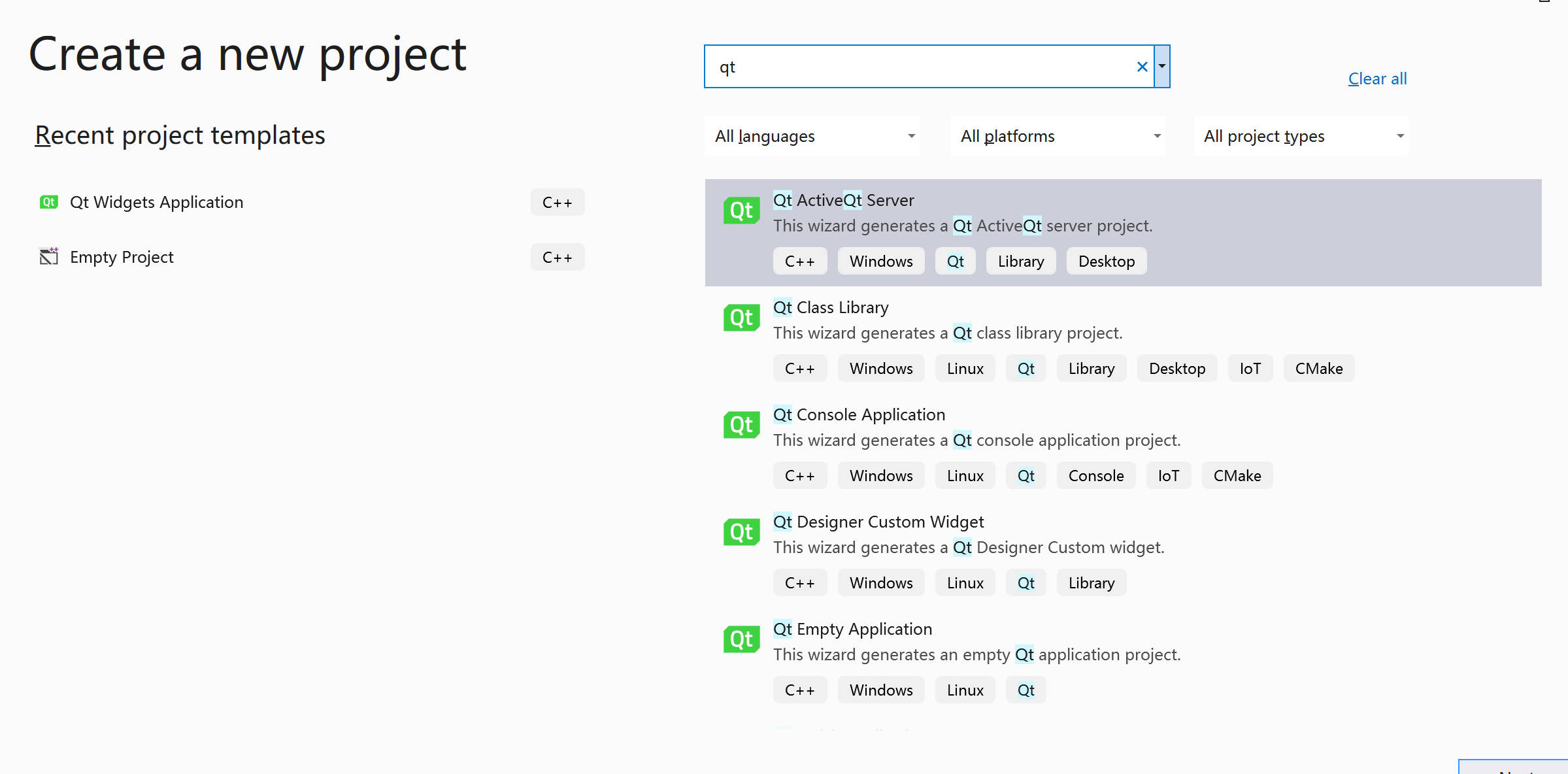
Task: Click the Library tag under Qt ActiveQt Server
Action: coord(1020,261)
